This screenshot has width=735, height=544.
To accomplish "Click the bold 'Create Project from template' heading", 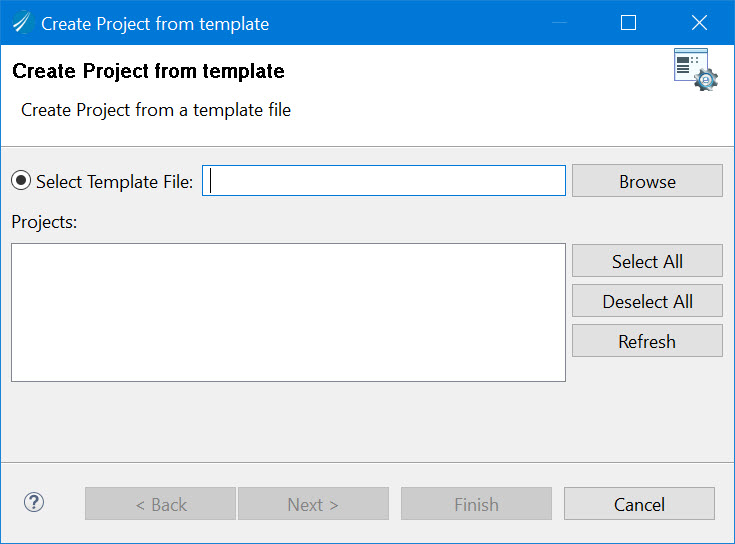I will pyautogui.click(x=149, y=71).
